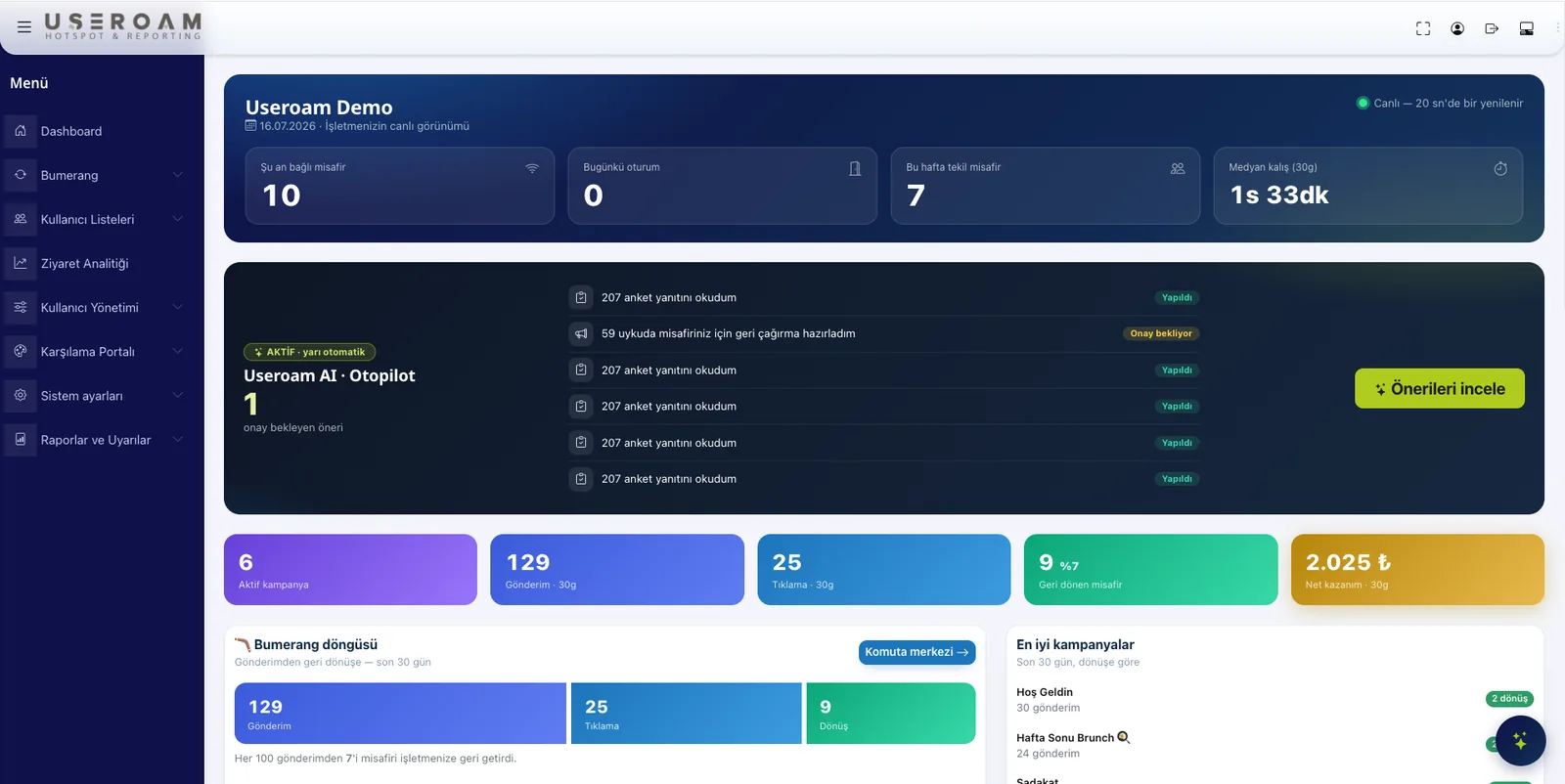1565x784 pixels.
Task: Click the floating AI sparkle button
Action: [1520, 740]
